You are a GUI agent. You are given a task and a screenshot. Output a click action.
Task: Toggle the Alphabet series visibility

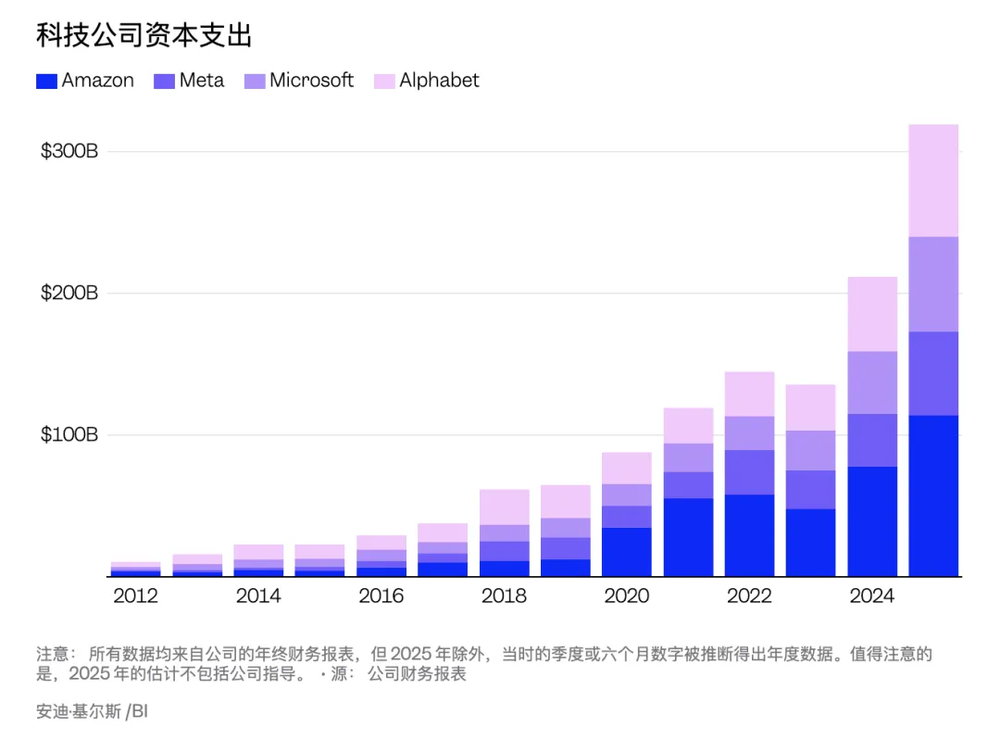click(440, 80)
